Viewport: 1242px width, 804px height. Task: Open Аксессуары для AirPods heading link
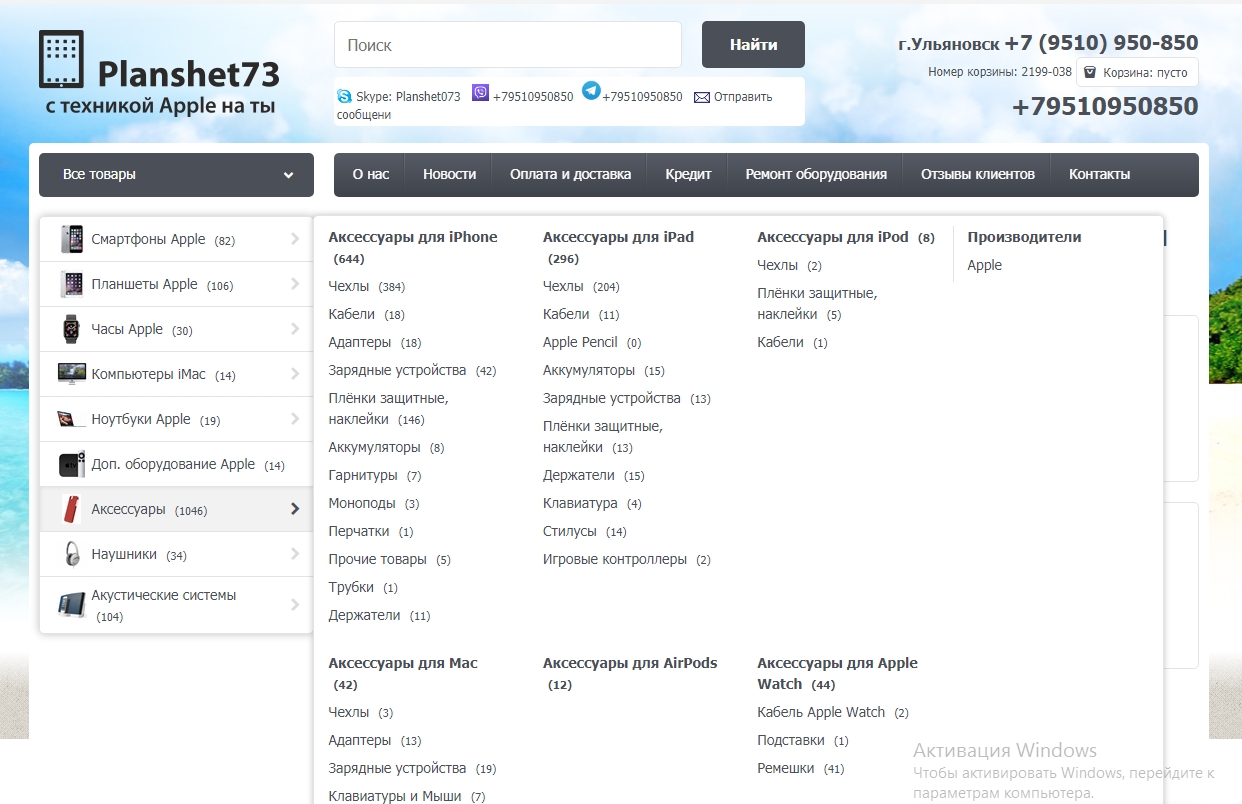(x=630, y=663)
